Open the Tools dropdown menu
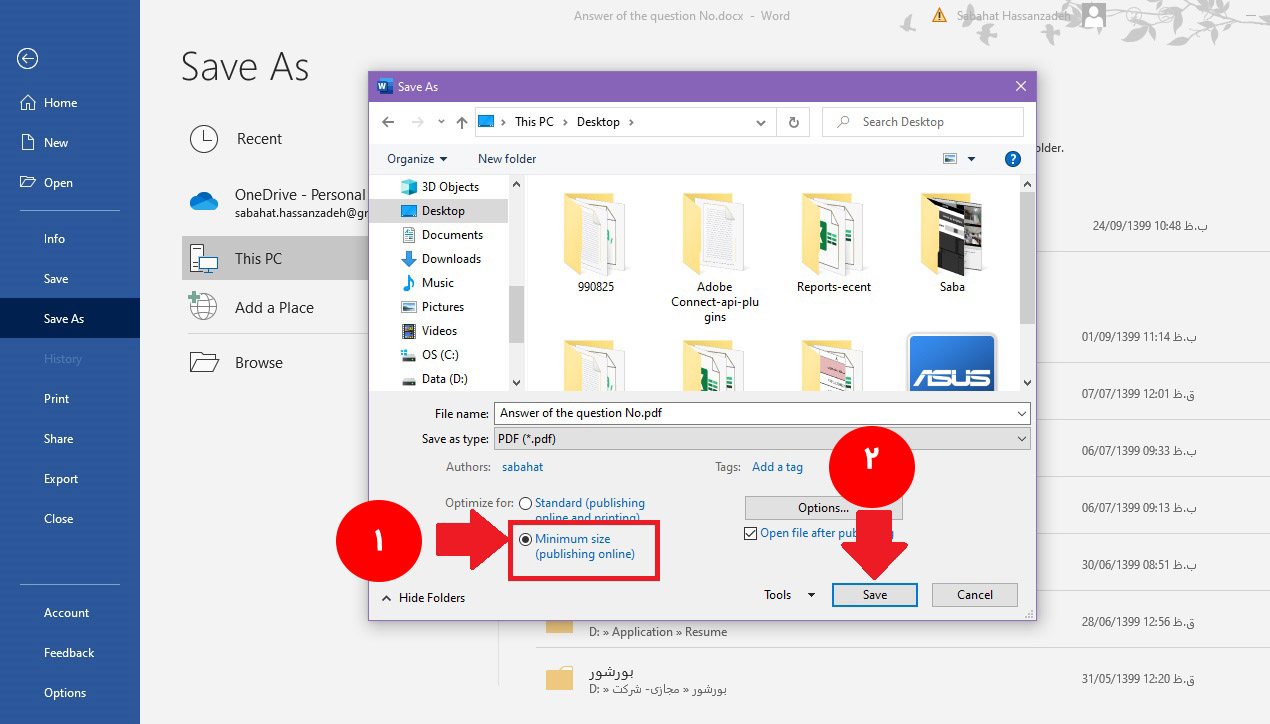This screenshot has height=724, width=1270. click(x=789, y=595)
